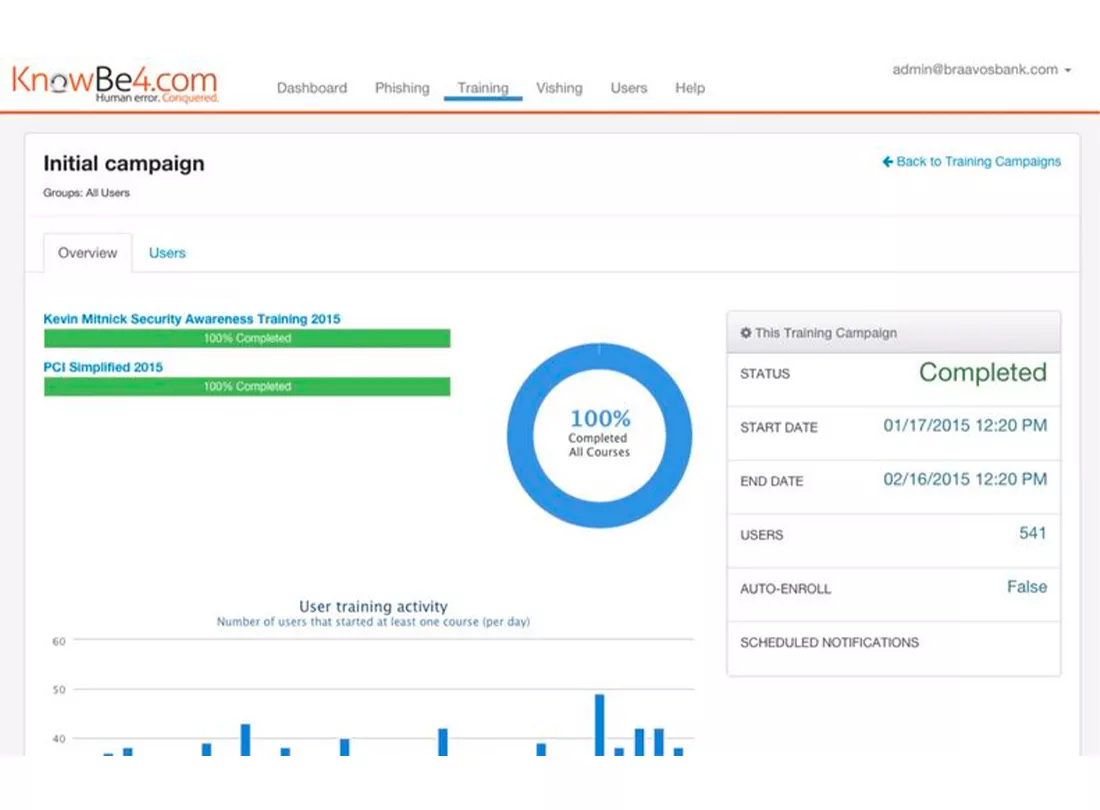1100x810 pixels.
Task: Open the Phishing section
Action: pos(402,88)
